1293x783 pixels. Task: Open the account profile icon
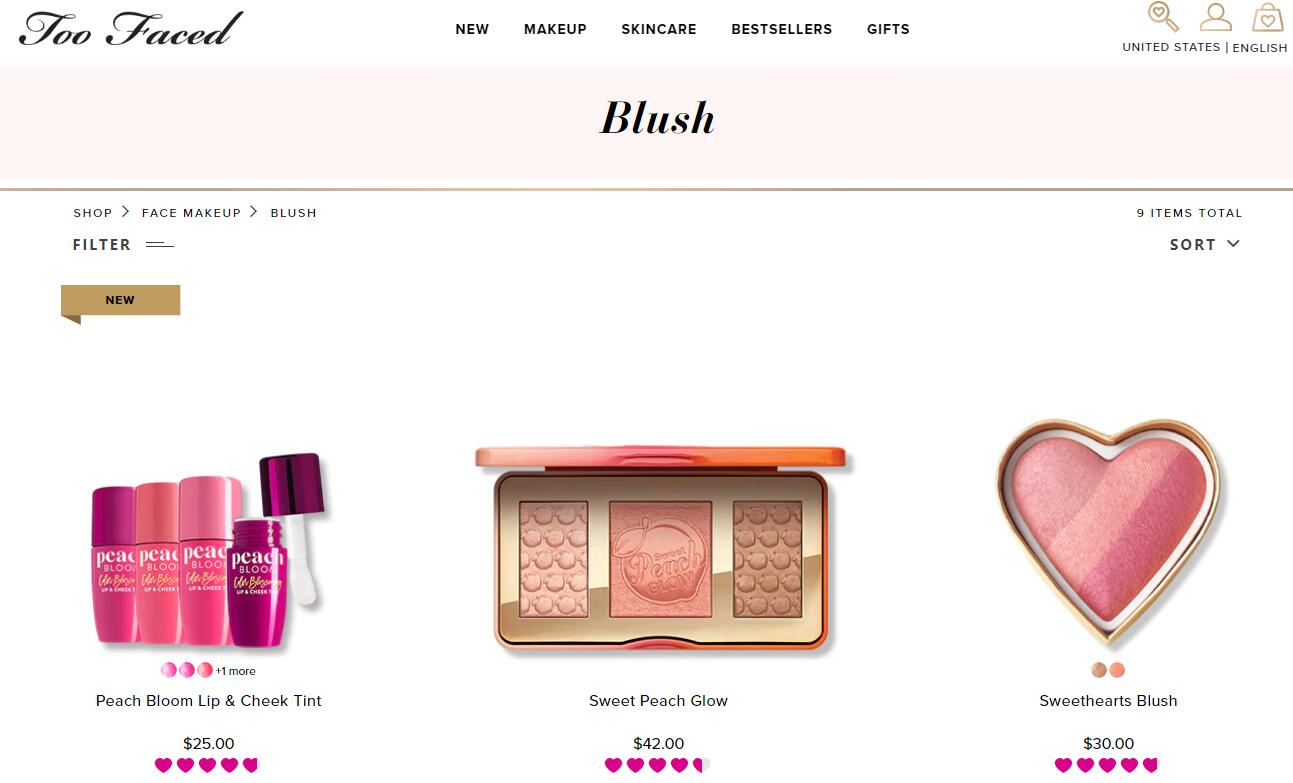[x=1216, y=17]
